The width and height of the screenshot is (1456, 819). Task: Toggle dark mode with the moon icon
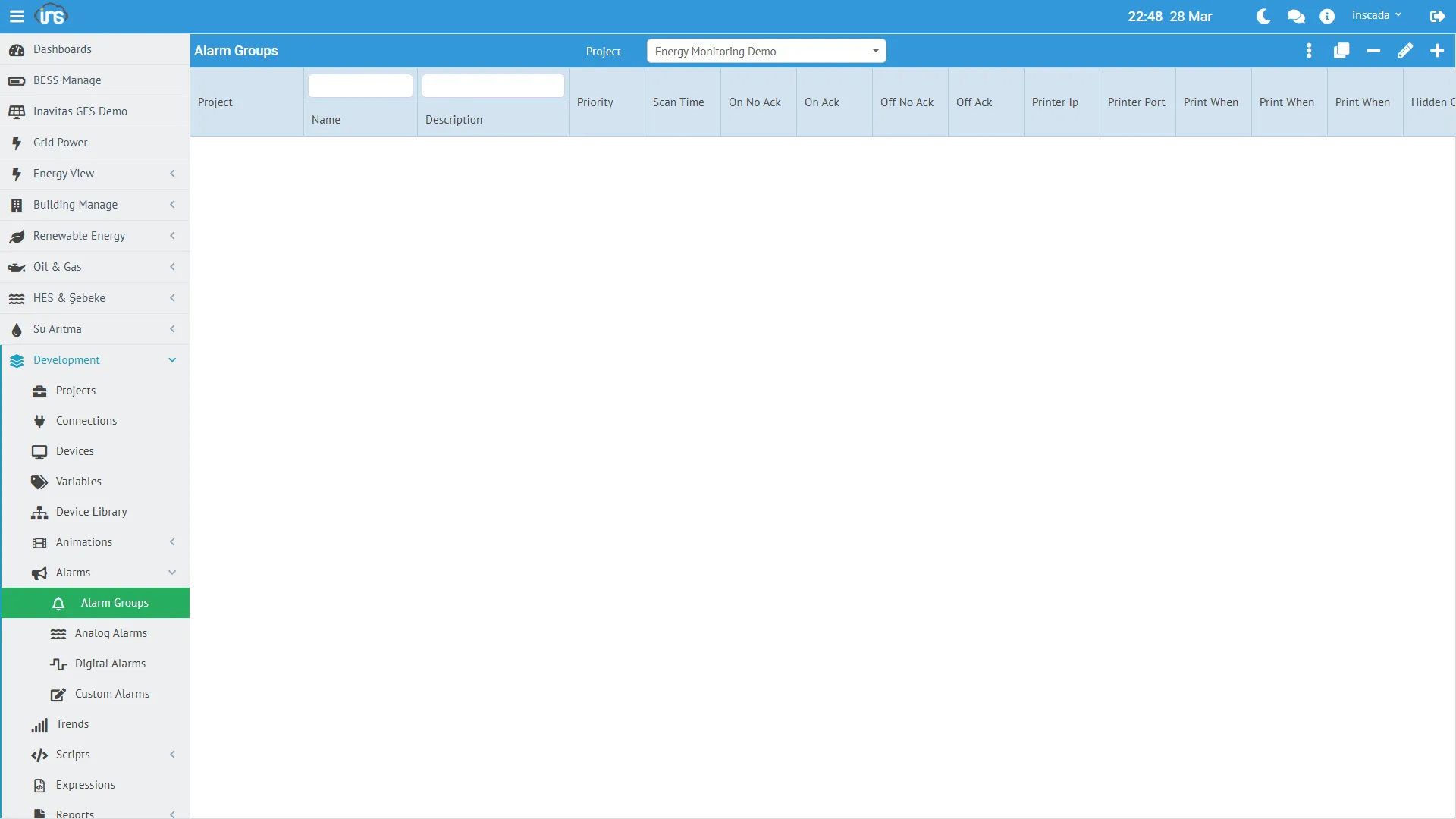[x=1263, y=17]
